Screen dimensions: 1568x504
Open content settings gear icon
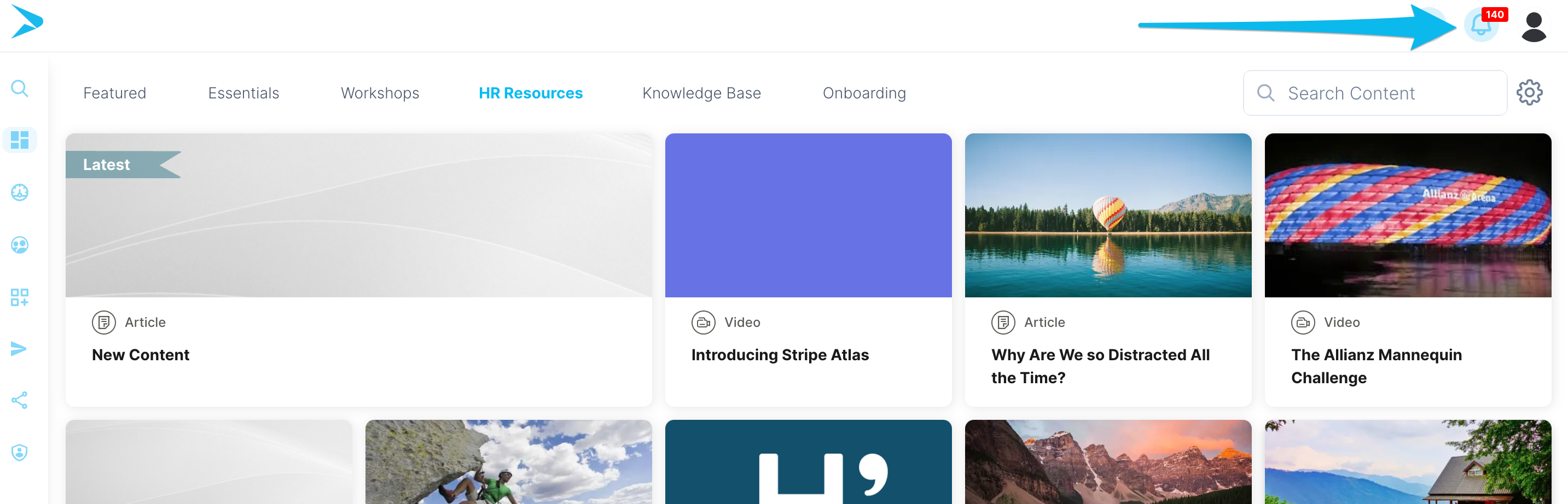(1529, 93)
